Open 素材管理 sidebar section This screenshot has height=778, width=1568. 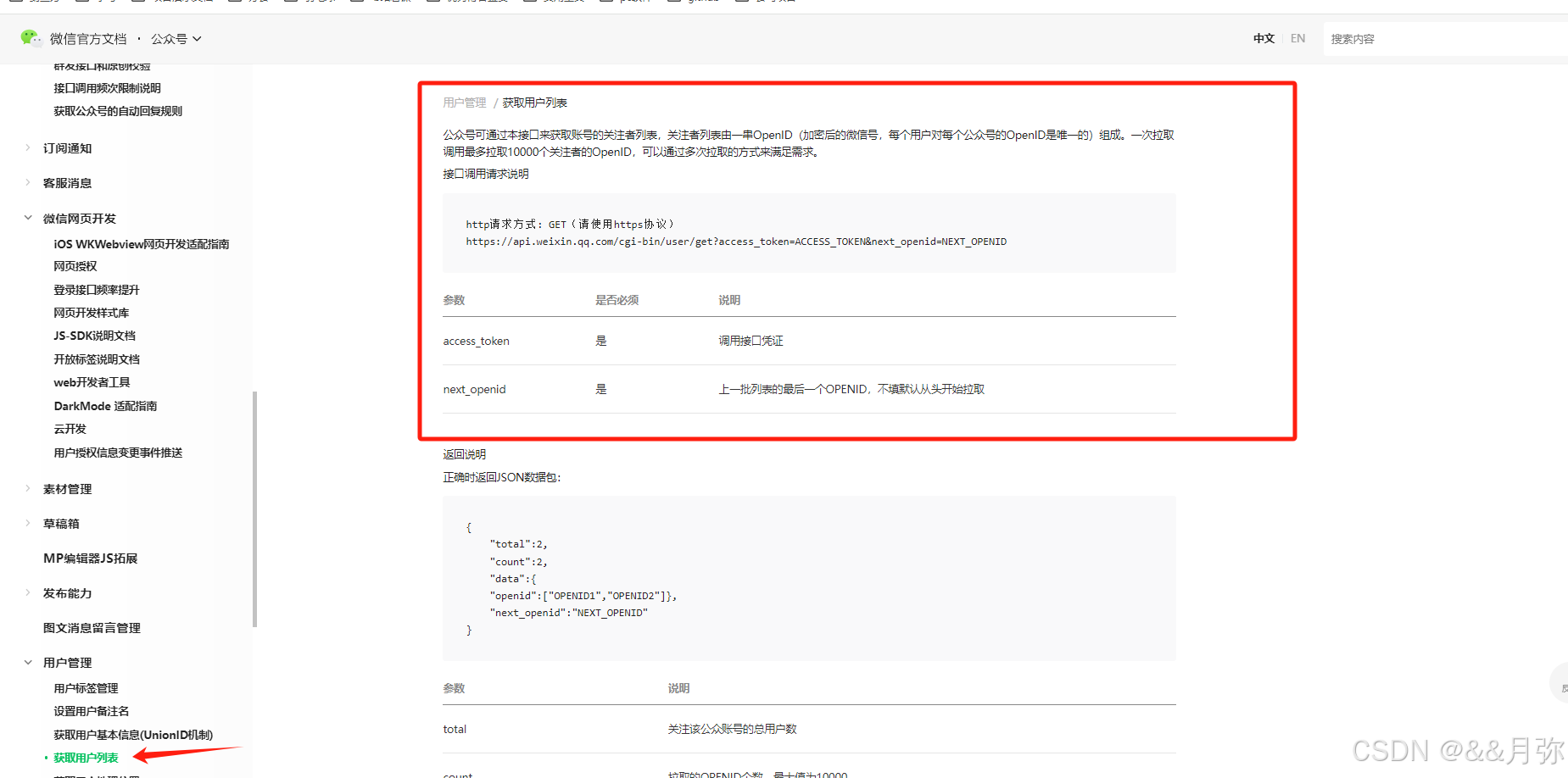68,489
